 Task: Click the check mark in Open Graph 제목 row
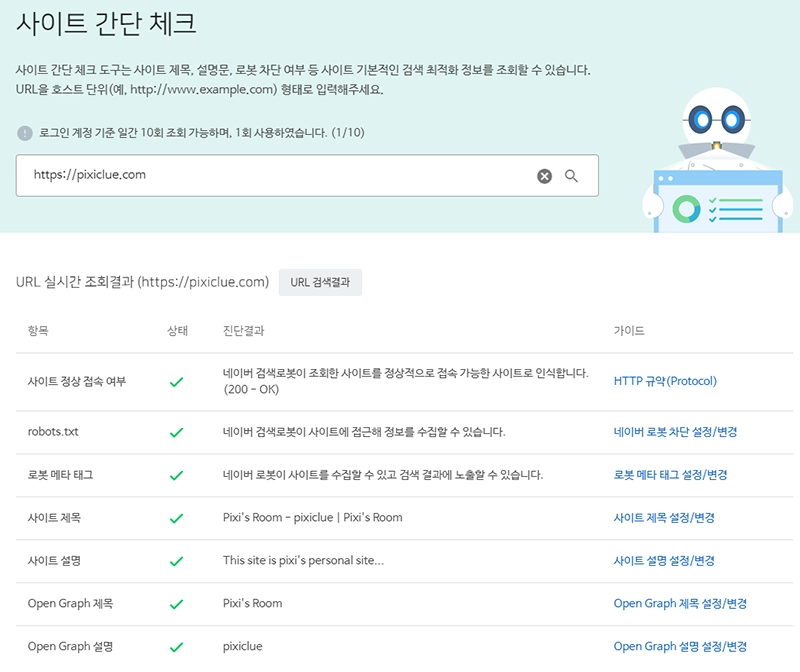point(177,604)
